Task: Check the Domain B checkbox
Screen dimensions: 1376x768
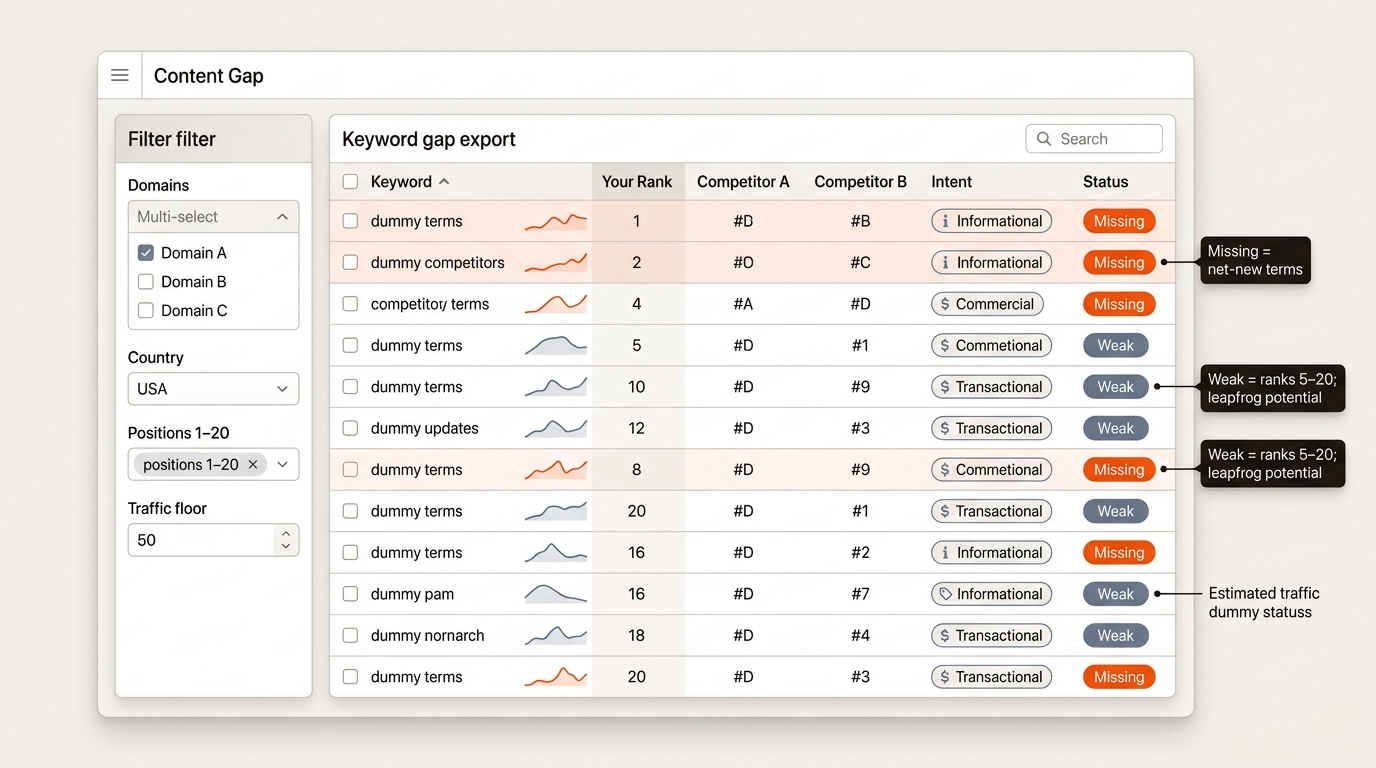Action: [x=146, y=282]
